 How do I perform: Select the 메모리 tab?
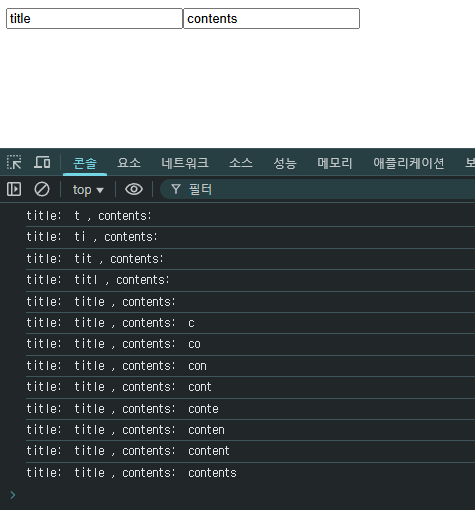tap(335, 163)
